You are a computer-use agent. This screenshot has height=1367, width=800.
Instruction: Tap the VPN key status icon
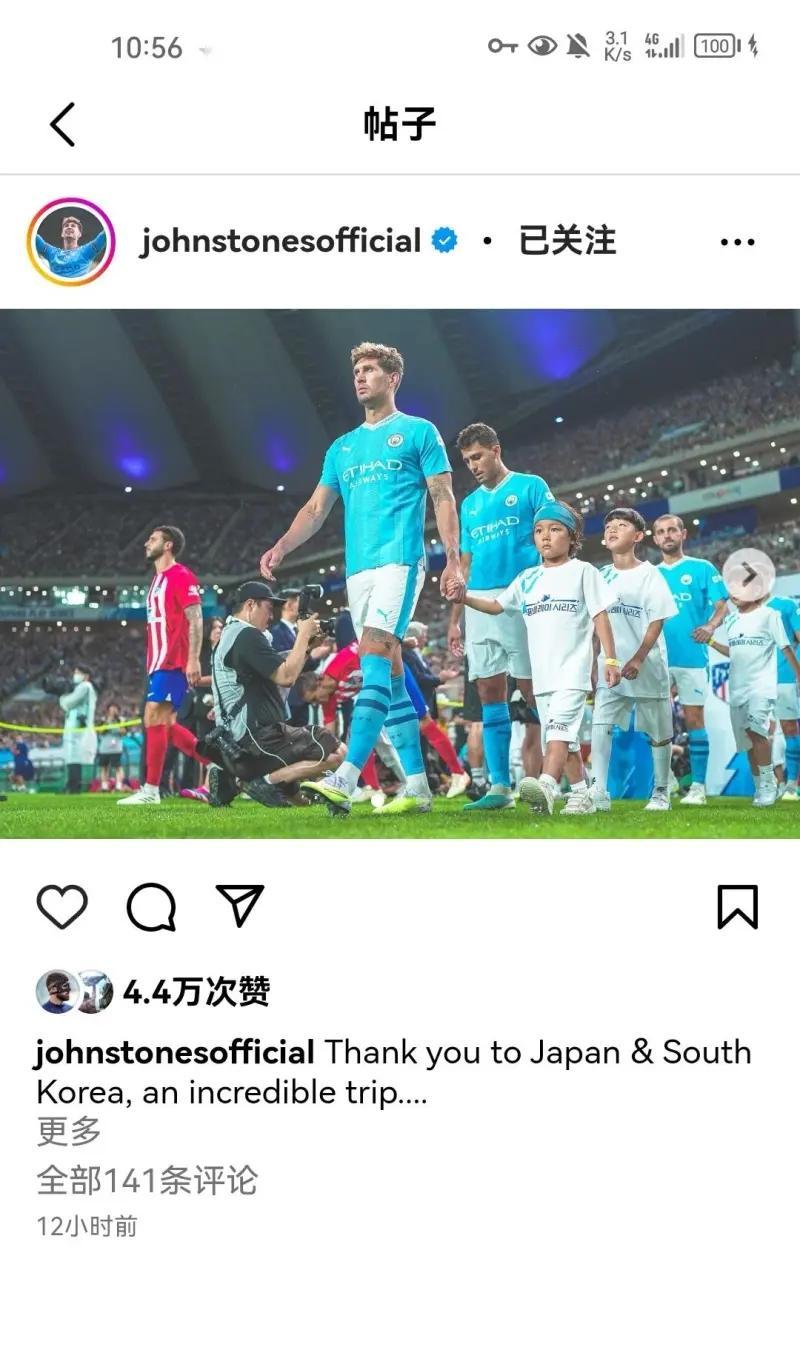502,46
